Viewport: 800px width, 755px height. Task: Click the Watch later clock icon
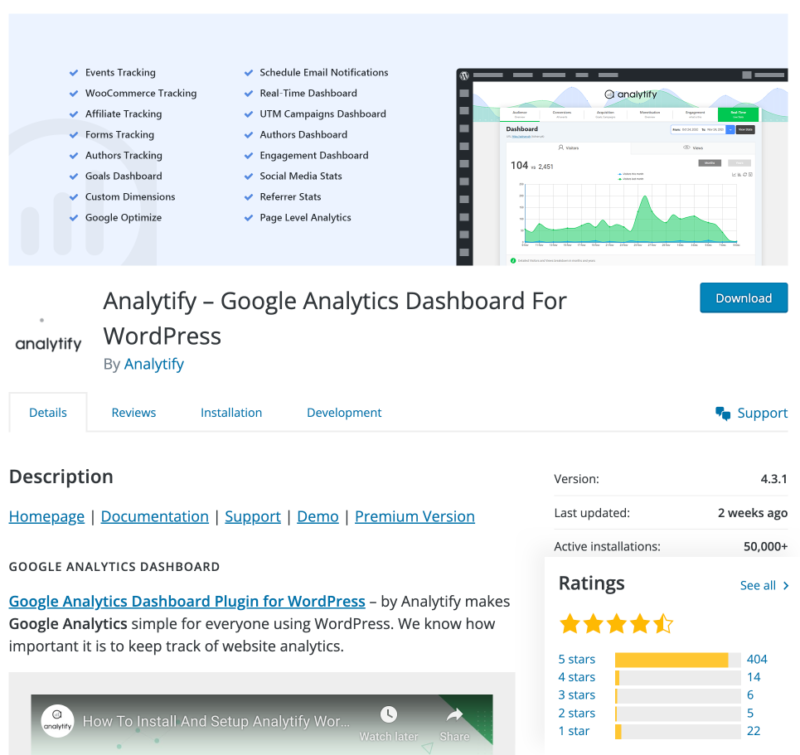(x=388, y=714)
